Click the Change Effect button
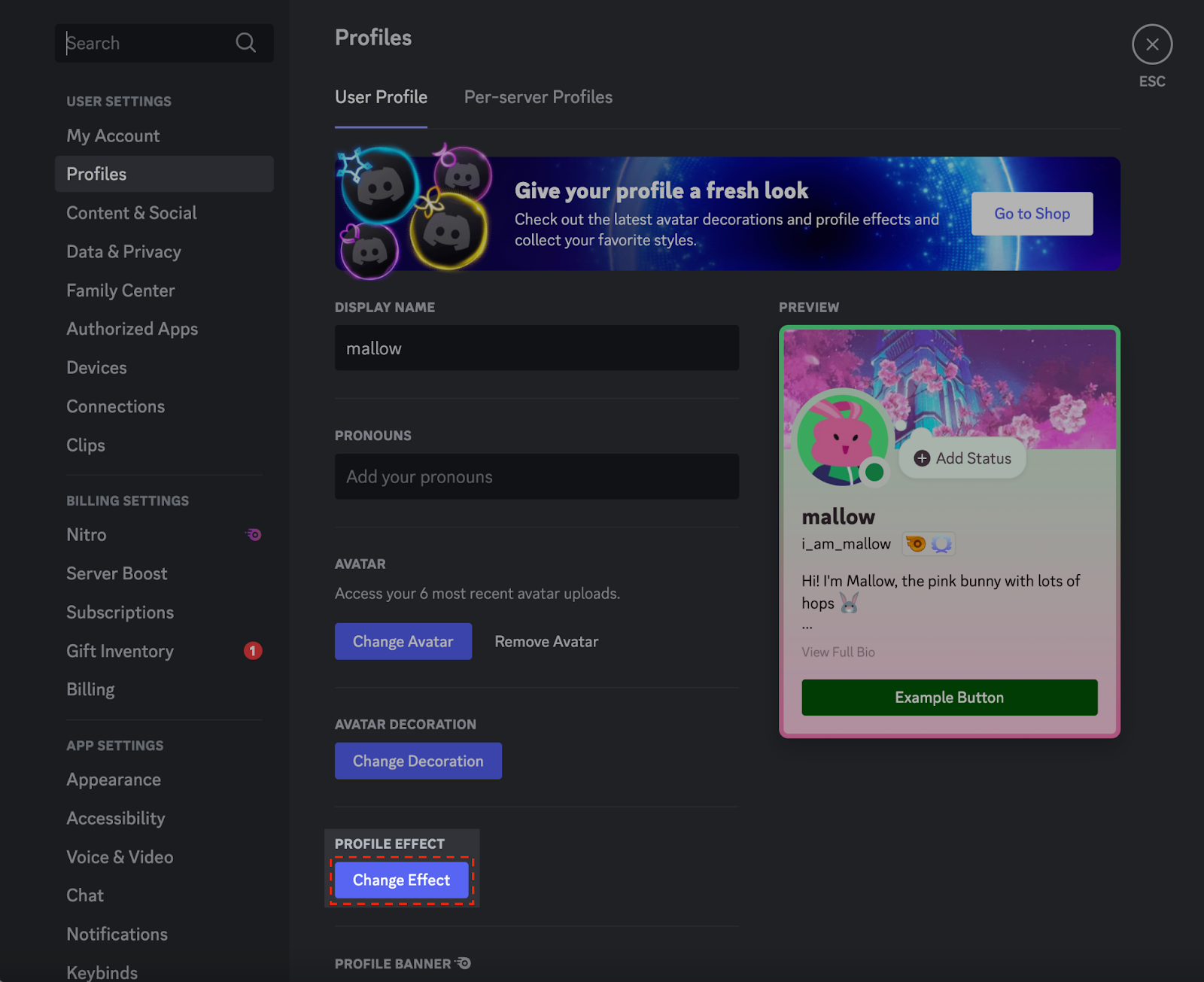The height and width of the screenshot is (982, 1204). tap(401, 880)
